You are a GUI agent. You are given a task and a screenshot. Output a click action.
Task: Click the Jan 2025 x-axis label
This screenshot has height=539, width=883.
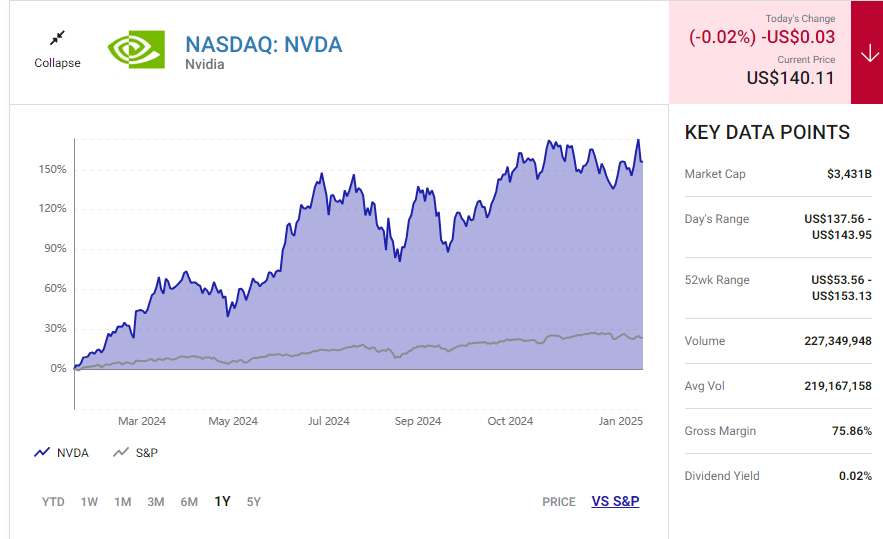[621, 421]
